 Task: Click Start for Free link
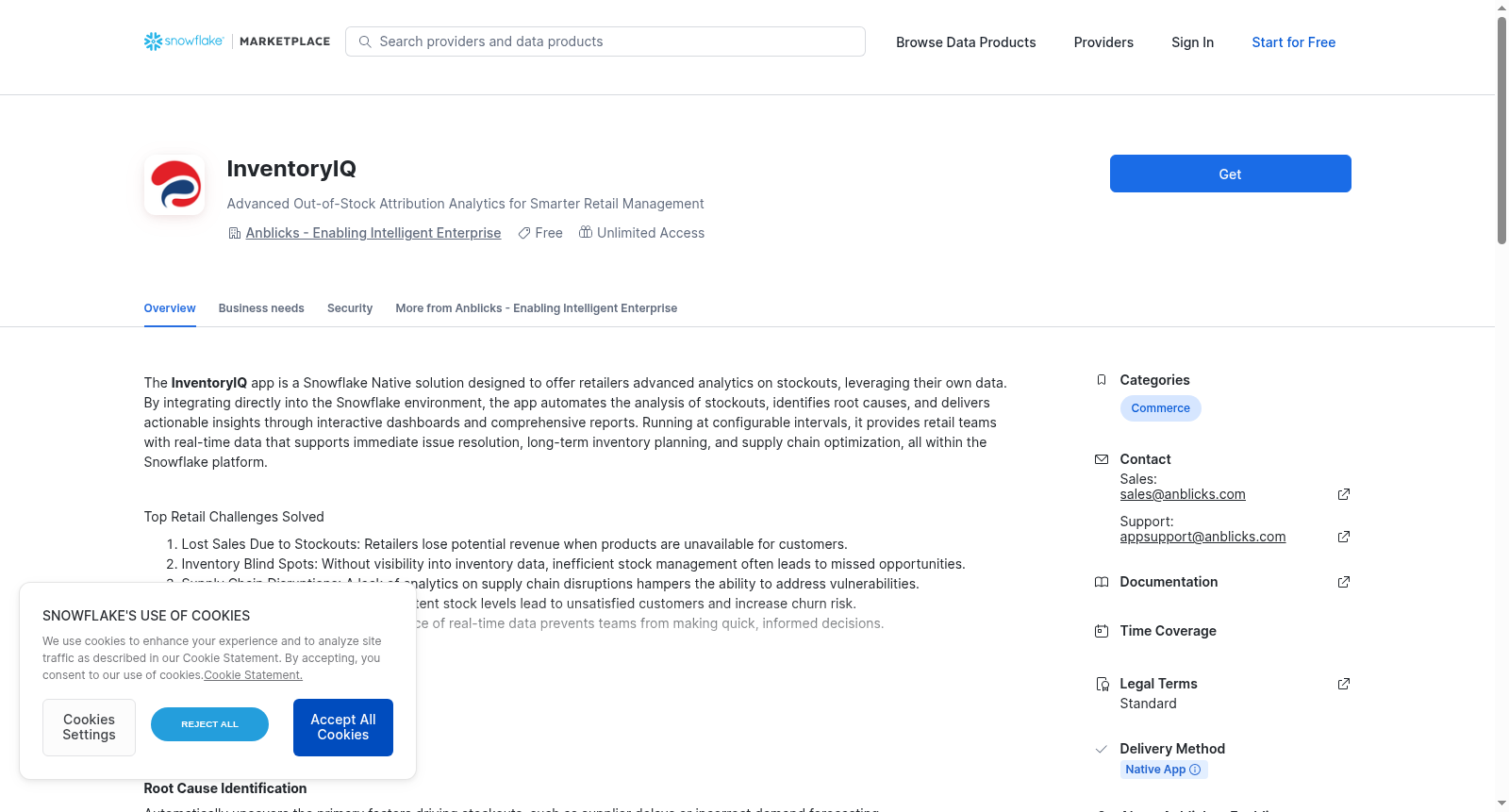[1293, 42]
